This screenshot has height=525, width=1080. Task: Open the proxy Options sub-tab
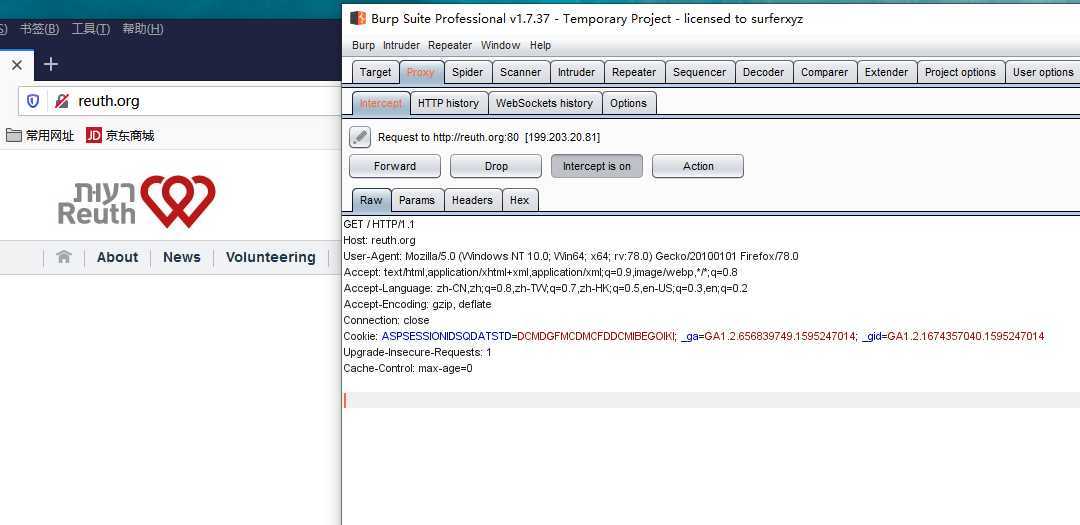(628, 103)
